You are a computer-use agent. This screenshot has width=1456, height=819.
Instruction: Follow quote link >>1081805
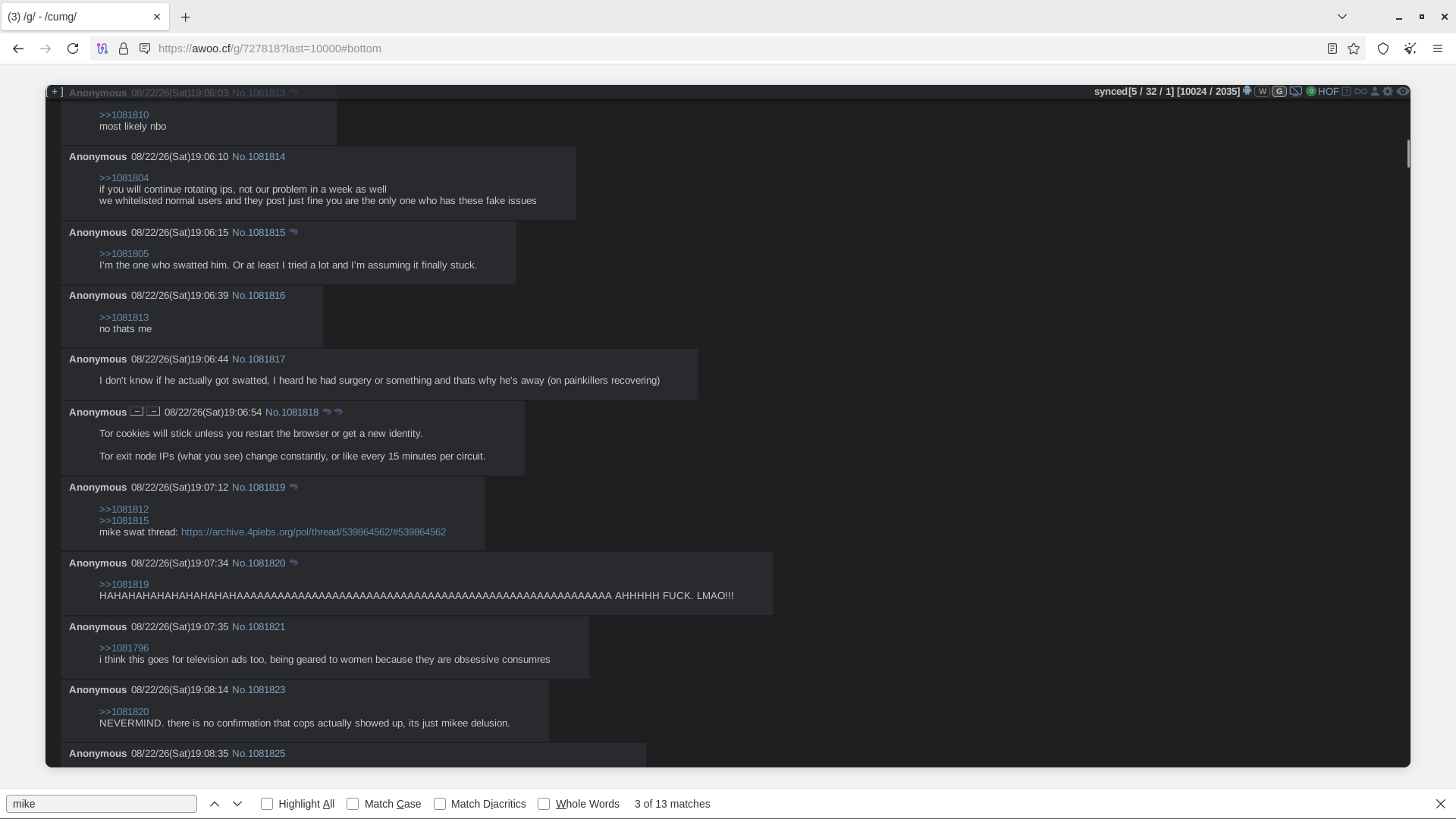pyautogui.click(x=124, y=254)
